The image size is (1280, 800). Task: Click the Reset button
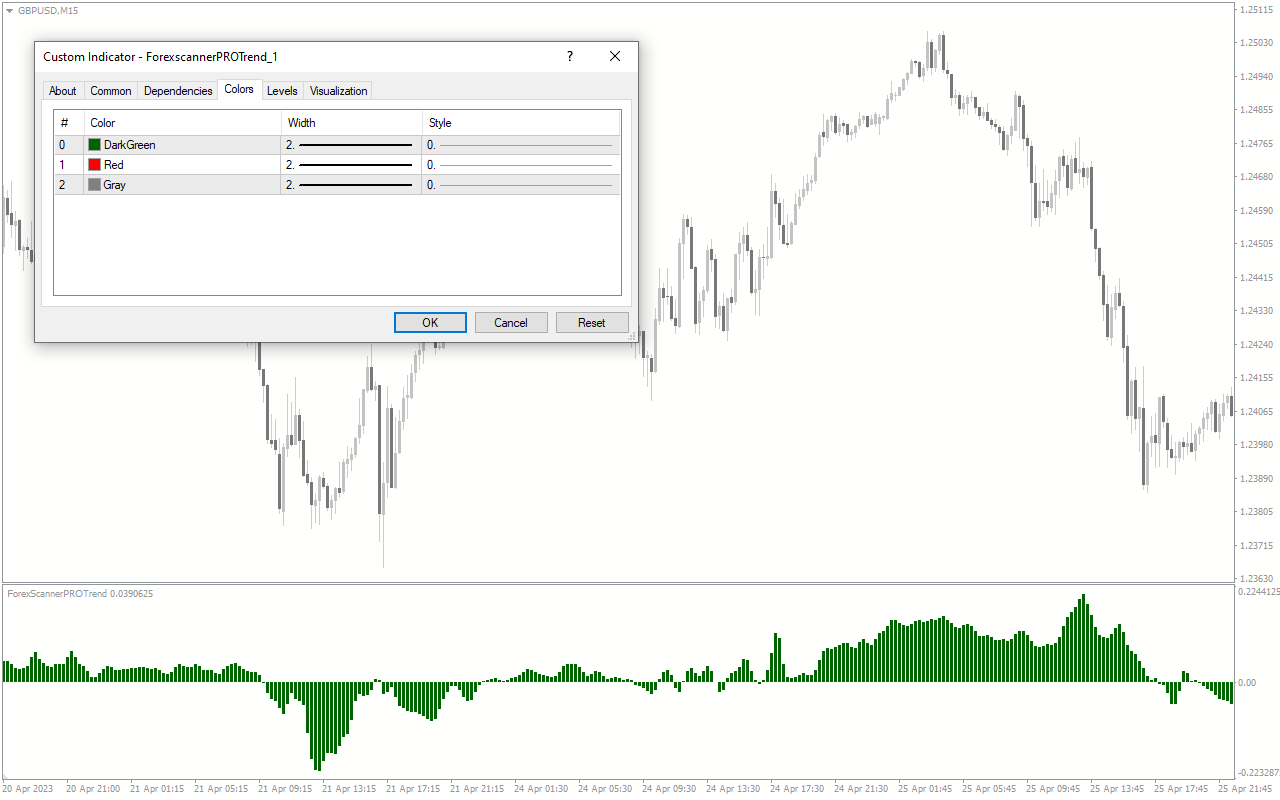click(592, 323)
